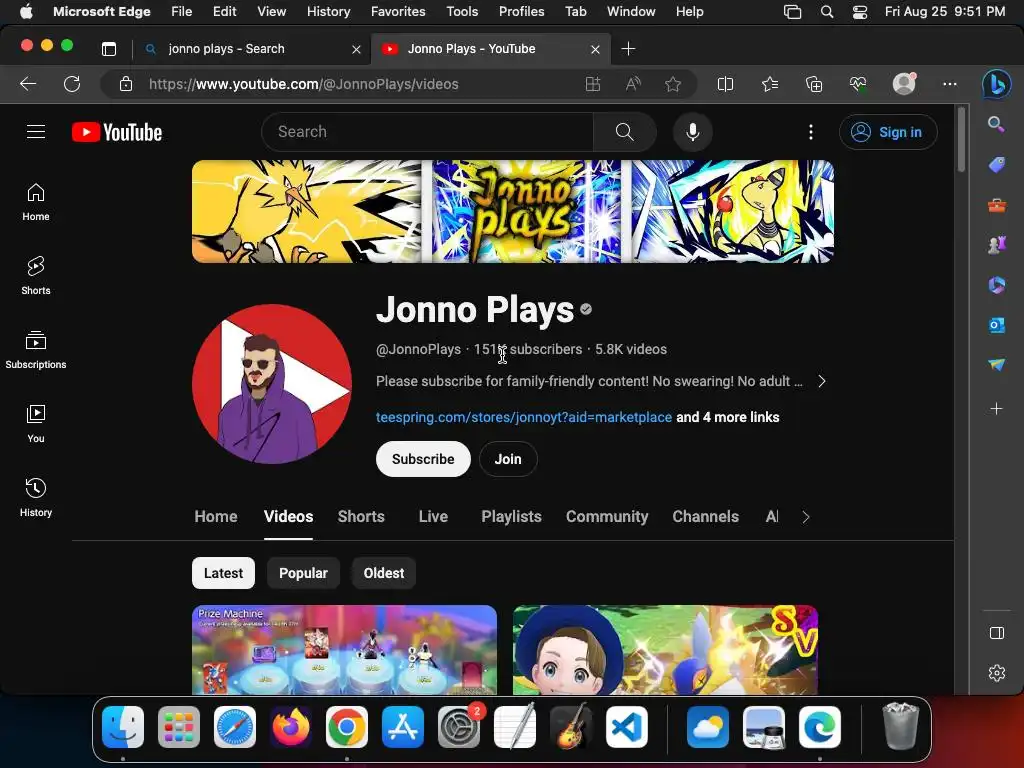
Task: Expand the channel description arrow
Action: [x=822, y=381]
